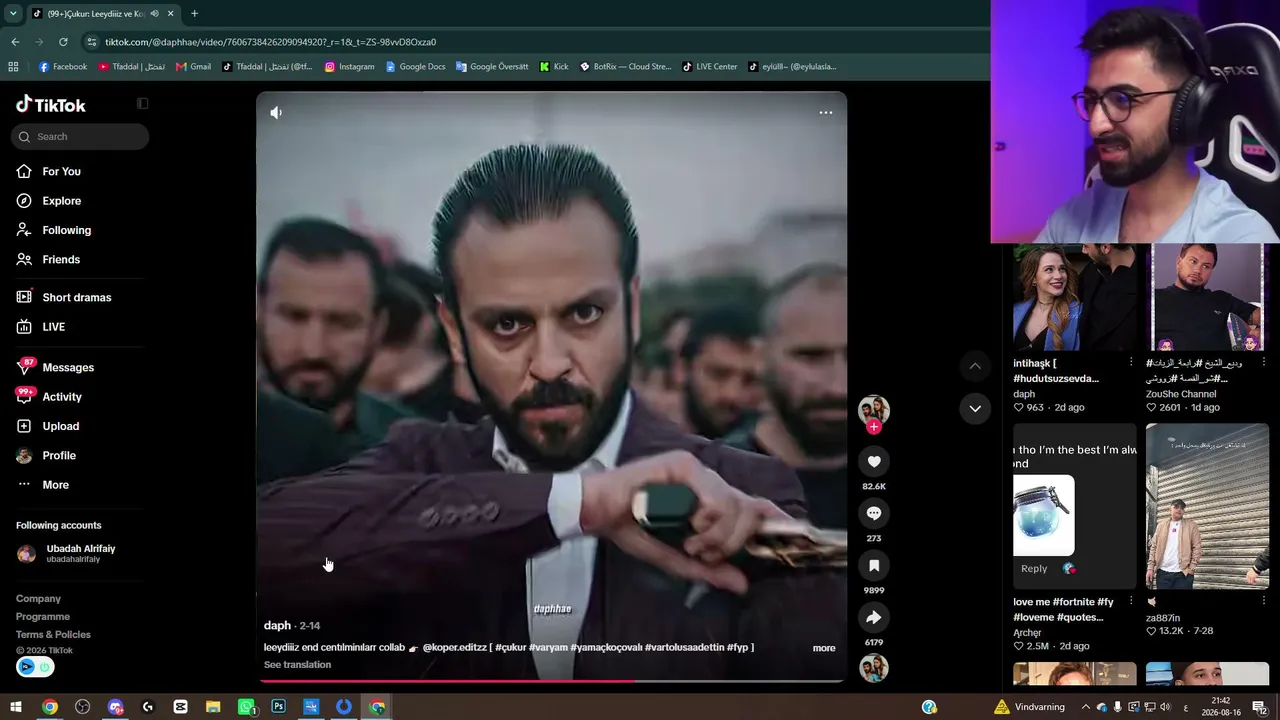1280x720 pixels.
Task: Click the tiktok.com address bar URL
Action: click(x=270, y=42)
